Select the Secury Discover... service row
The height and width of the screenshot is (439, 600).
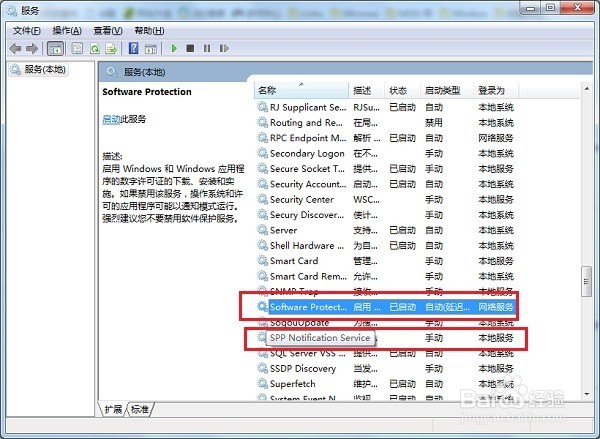click(x=385, y=215)
